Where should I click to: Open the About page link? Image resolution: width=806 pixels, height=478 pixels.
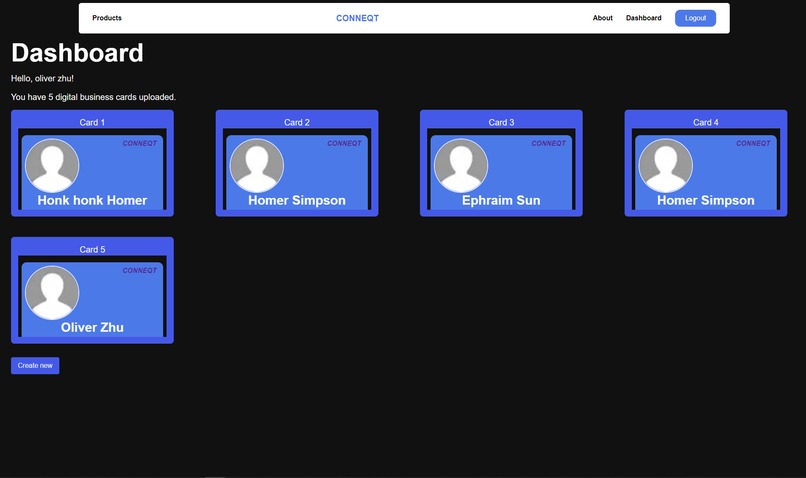[x=602, y=18]
